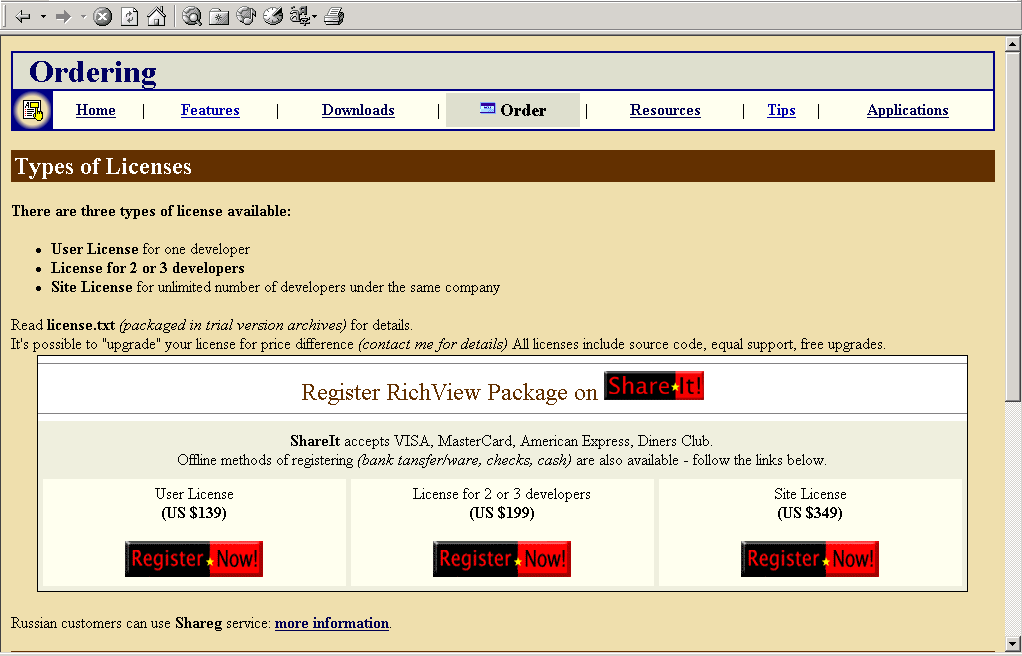1022x656 pixels.
Task: Click the ShareIt! logo banner
Action: pyautogui.click(x=654, y=386)
